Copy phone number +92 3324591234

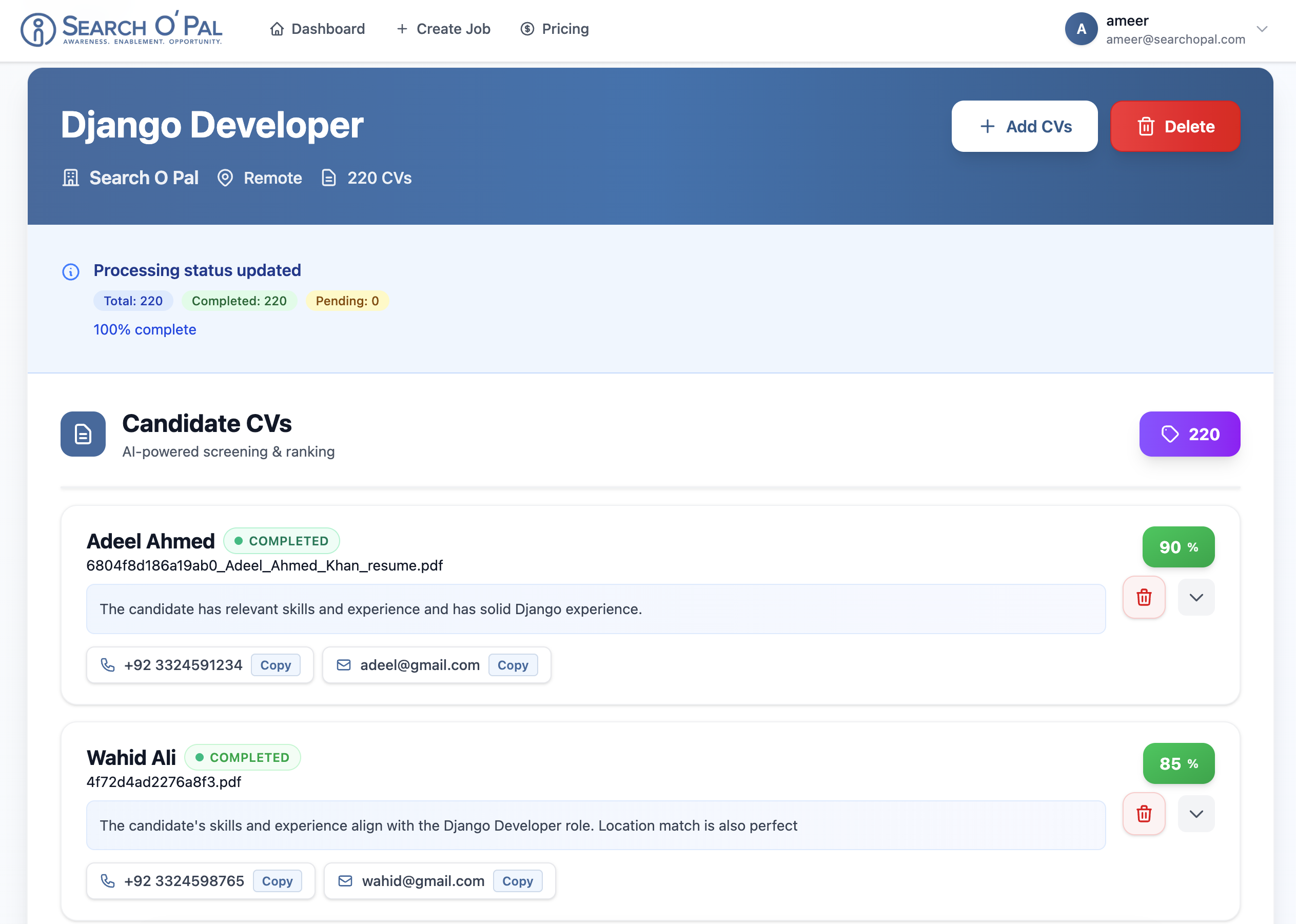(x=276, y=665)
